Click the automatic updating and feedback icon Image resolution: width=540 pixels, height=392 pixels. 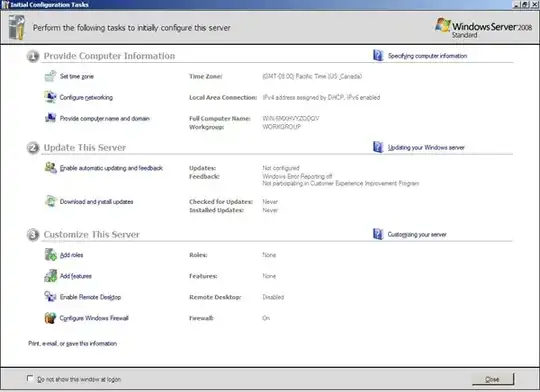point(51,168)
